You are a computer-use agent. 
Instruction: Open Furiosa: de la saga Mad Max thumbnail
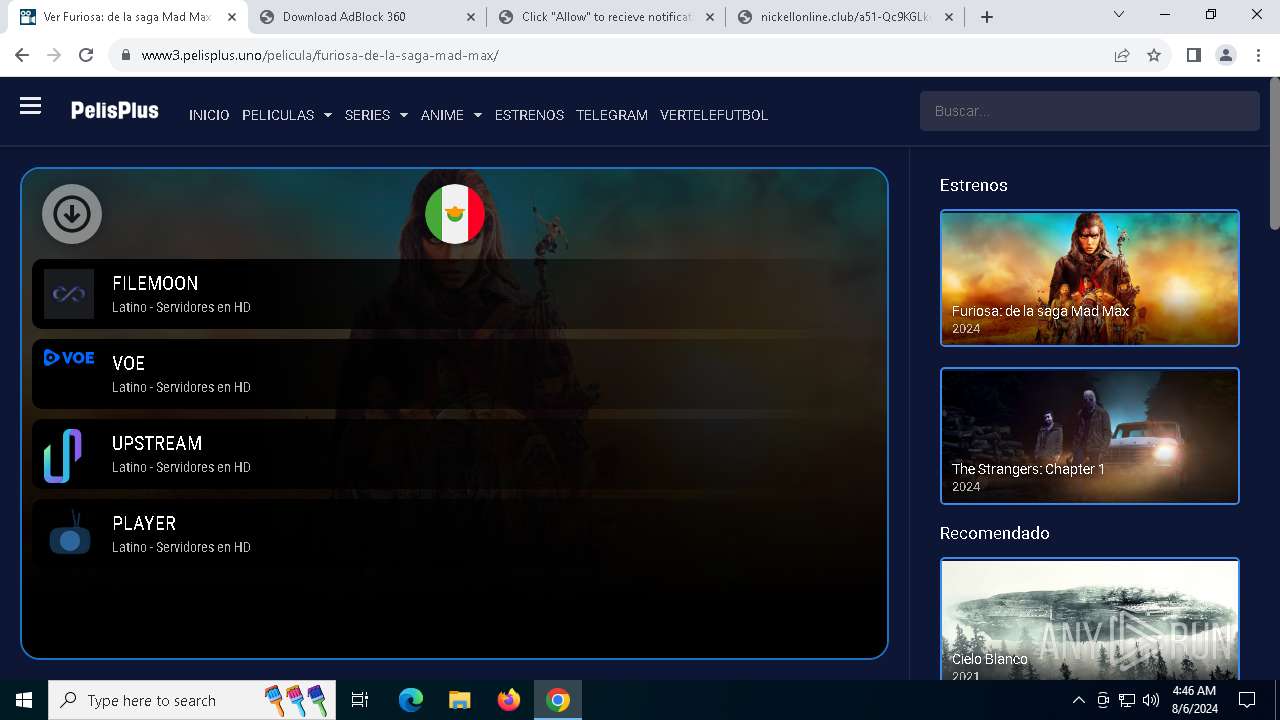(1090, 278)
